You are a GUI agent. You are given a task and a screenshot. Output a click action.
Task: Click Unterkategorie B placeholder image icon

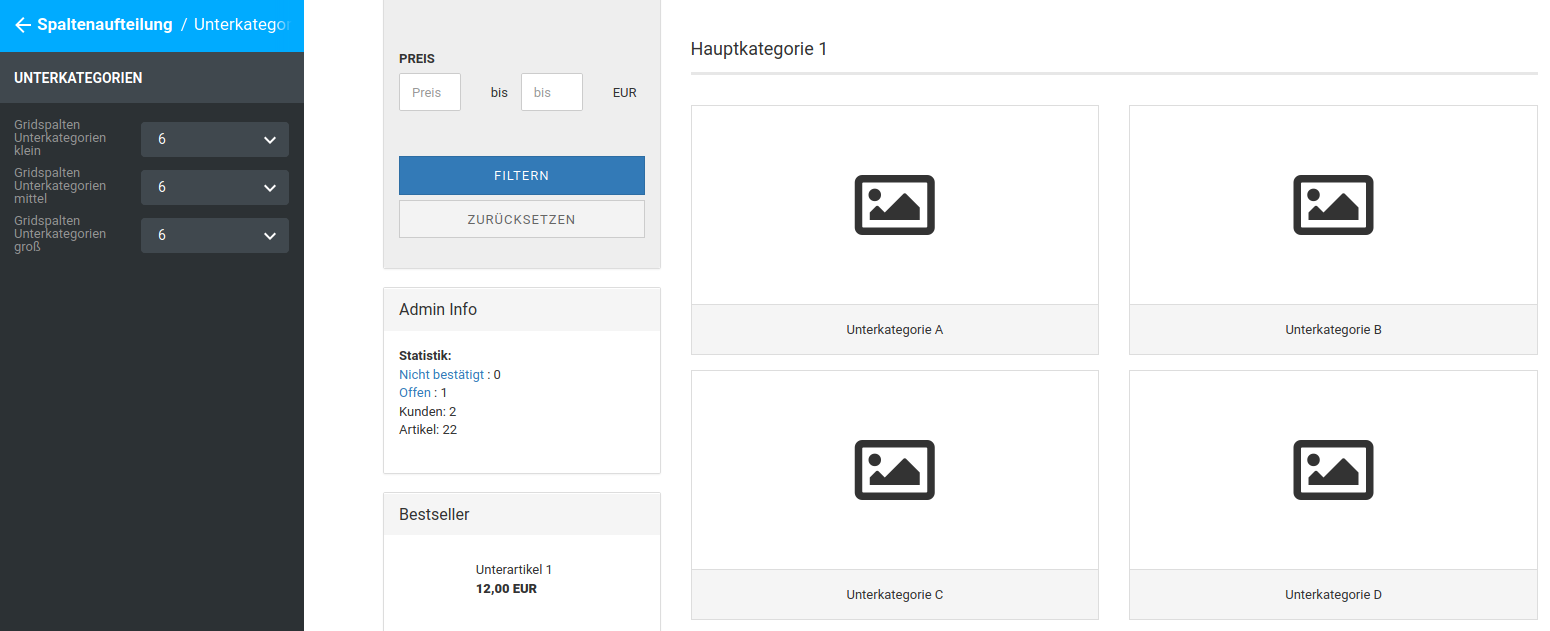point(1333,205)
